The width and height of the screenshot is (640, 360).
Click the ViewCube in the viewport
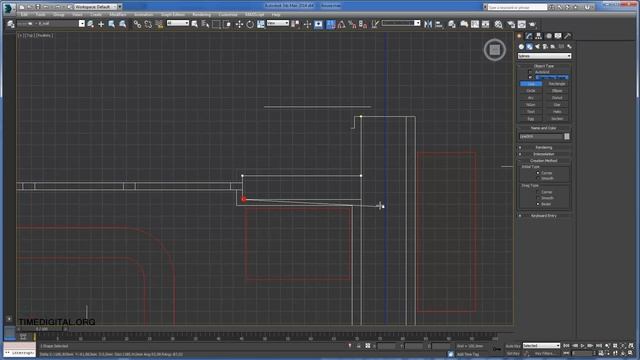tap(495, 50)
